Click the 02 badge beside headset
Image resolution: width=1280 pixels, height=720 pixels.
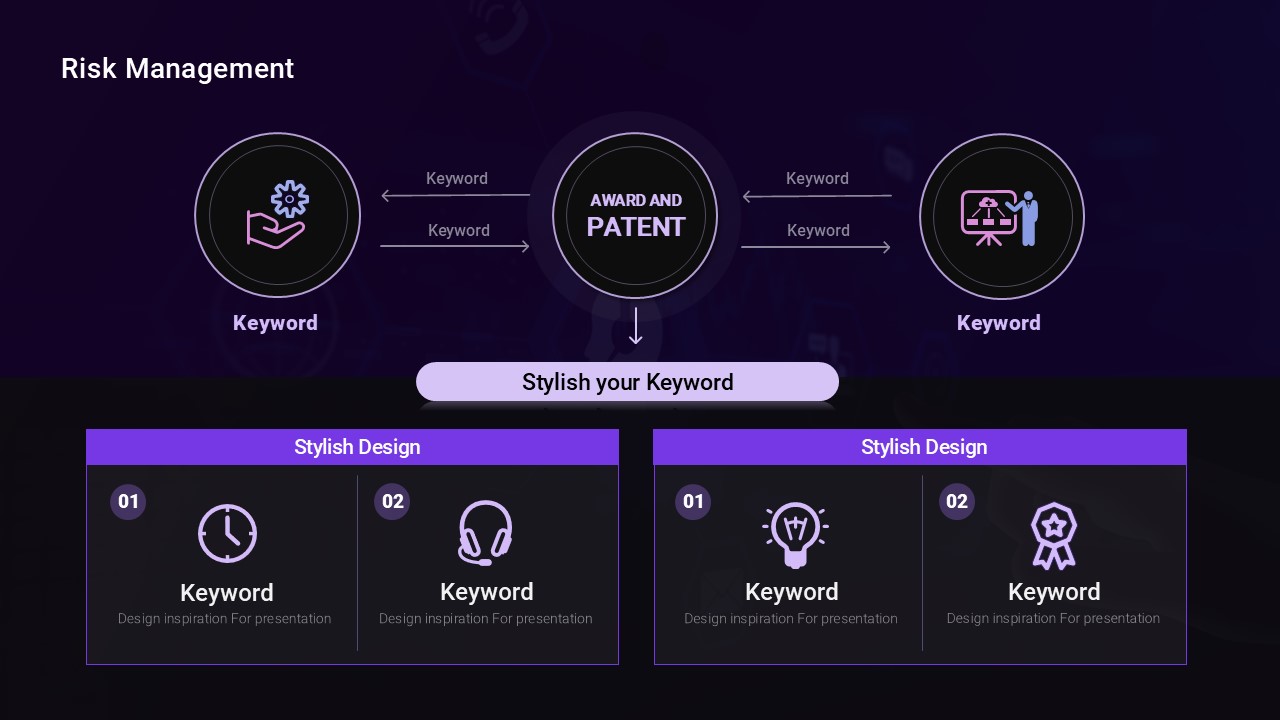[x=392, y=501]
